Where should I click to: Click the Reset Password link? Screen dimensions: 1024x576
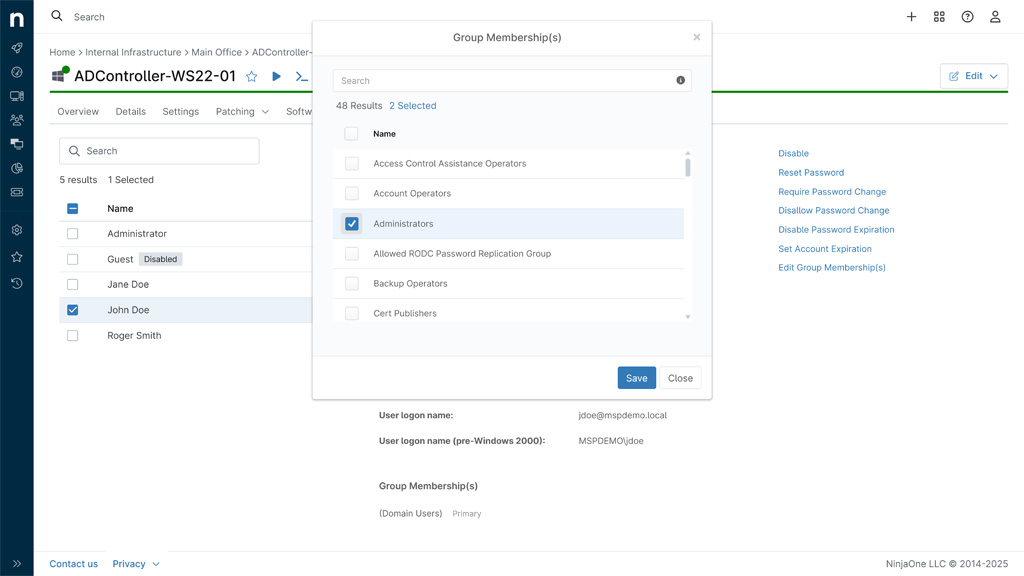tap(811, 172)
